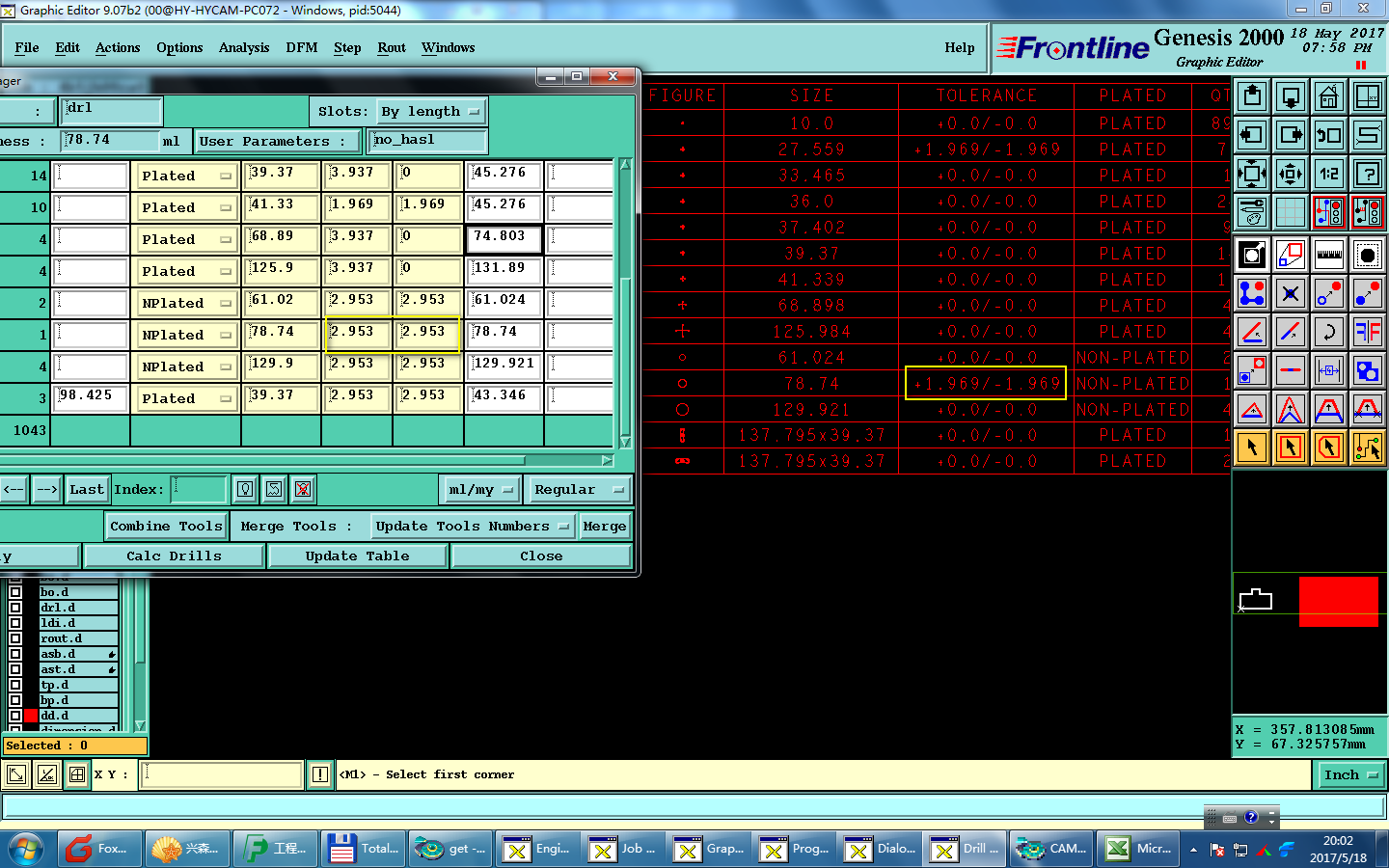Click the Home view icon
1389x868 pixels.
pyautogui.click(x=1329, y=96)
